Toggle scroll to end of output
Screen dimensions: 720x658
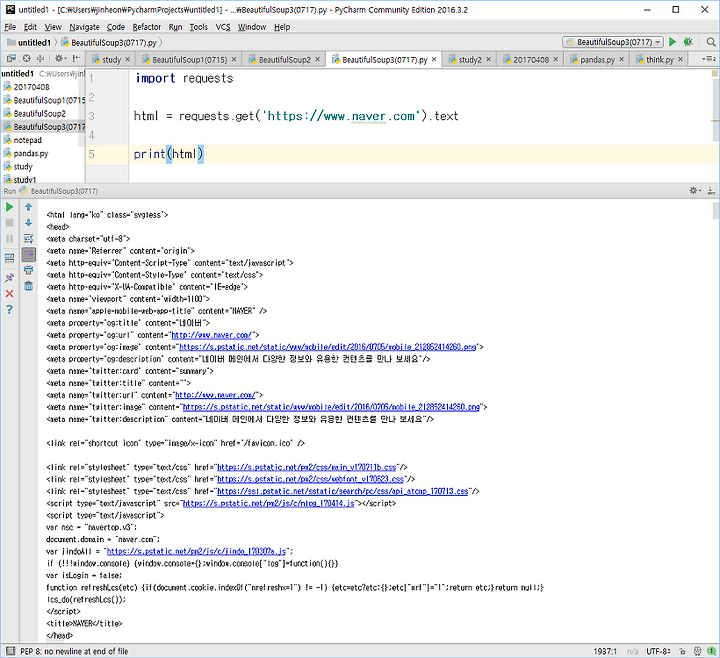(28, 254)
